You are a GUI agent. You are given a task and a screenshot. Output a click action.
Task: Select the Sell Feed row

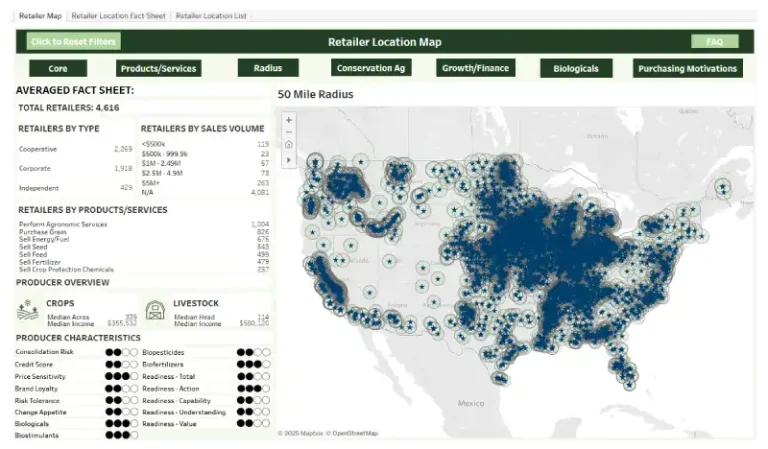144,255
